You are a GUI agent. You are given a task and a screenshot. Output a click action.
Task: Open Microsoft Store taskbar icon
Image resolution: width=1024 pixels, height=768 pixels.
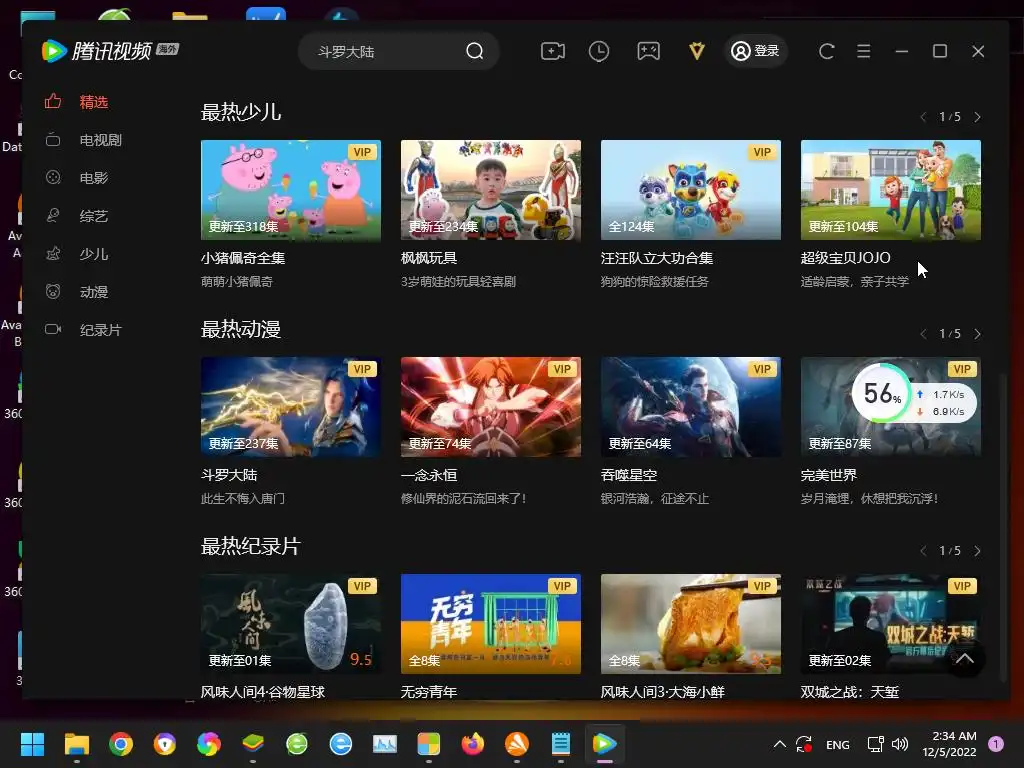tap(428, 744)
